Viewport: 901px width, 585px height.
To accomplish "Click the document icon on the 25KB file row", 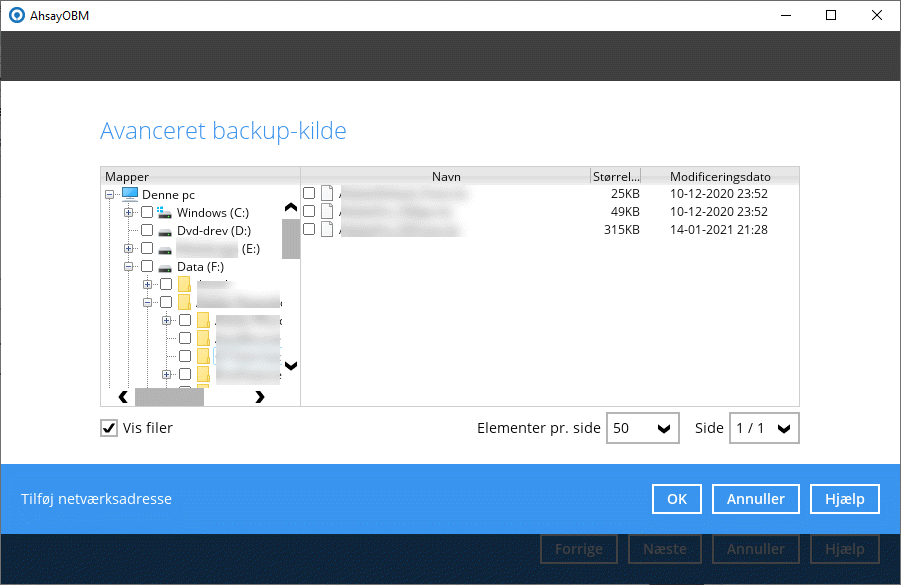I will pos(327,191).
